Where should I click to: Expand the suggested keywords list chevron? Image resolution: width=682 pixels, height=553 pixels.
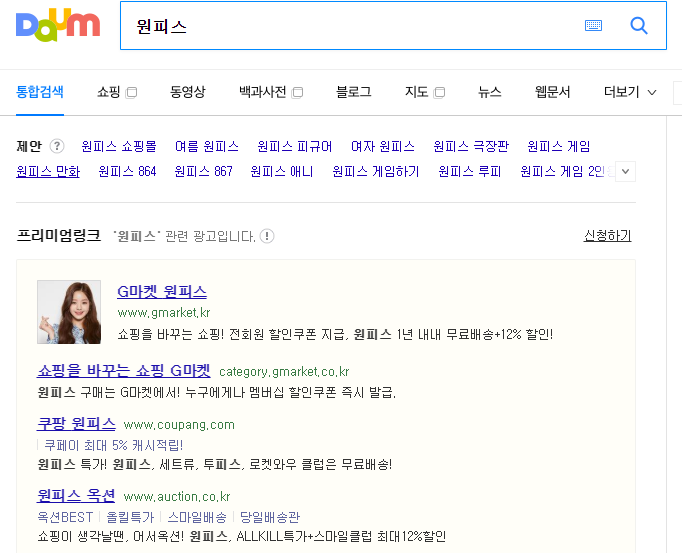(x=625, y=171)
